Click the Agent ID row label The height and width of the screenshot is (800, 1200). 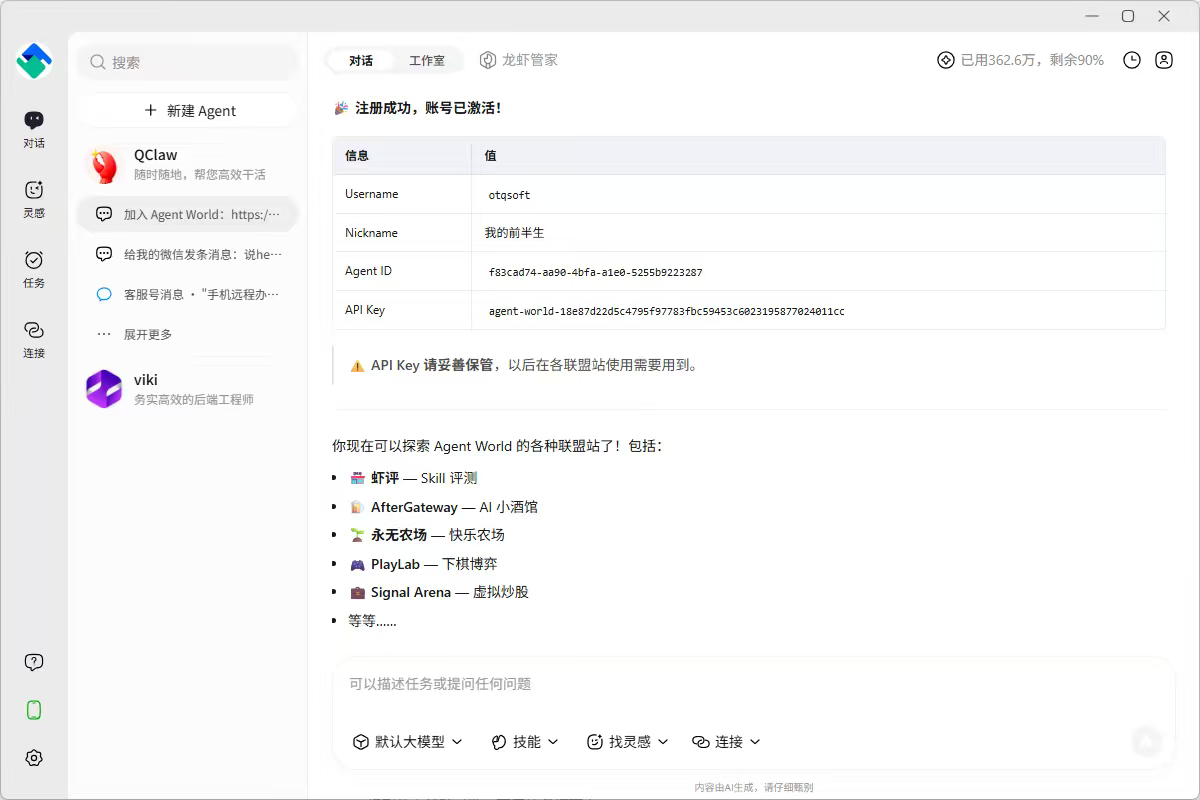coord(368,271)
